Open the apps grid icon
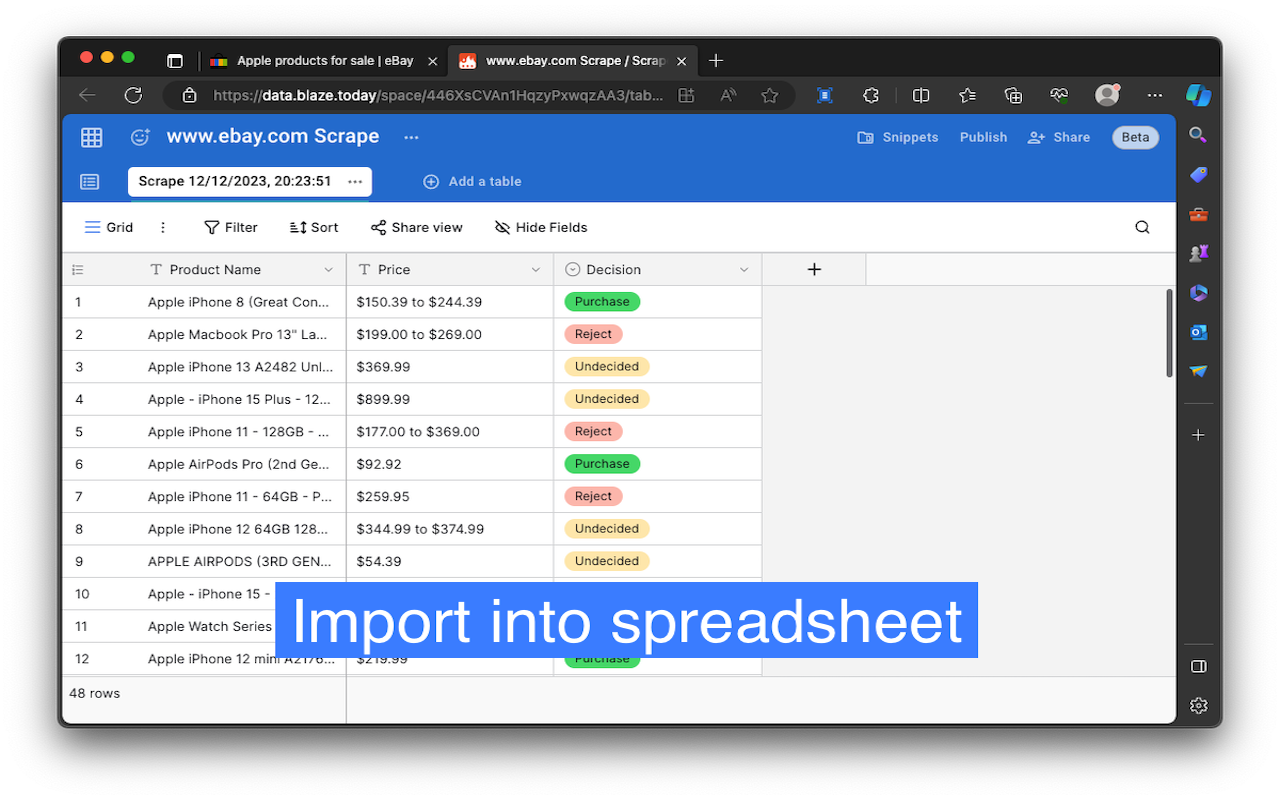Viewport: 1280px width, 800px height. (x=91, y=137)
